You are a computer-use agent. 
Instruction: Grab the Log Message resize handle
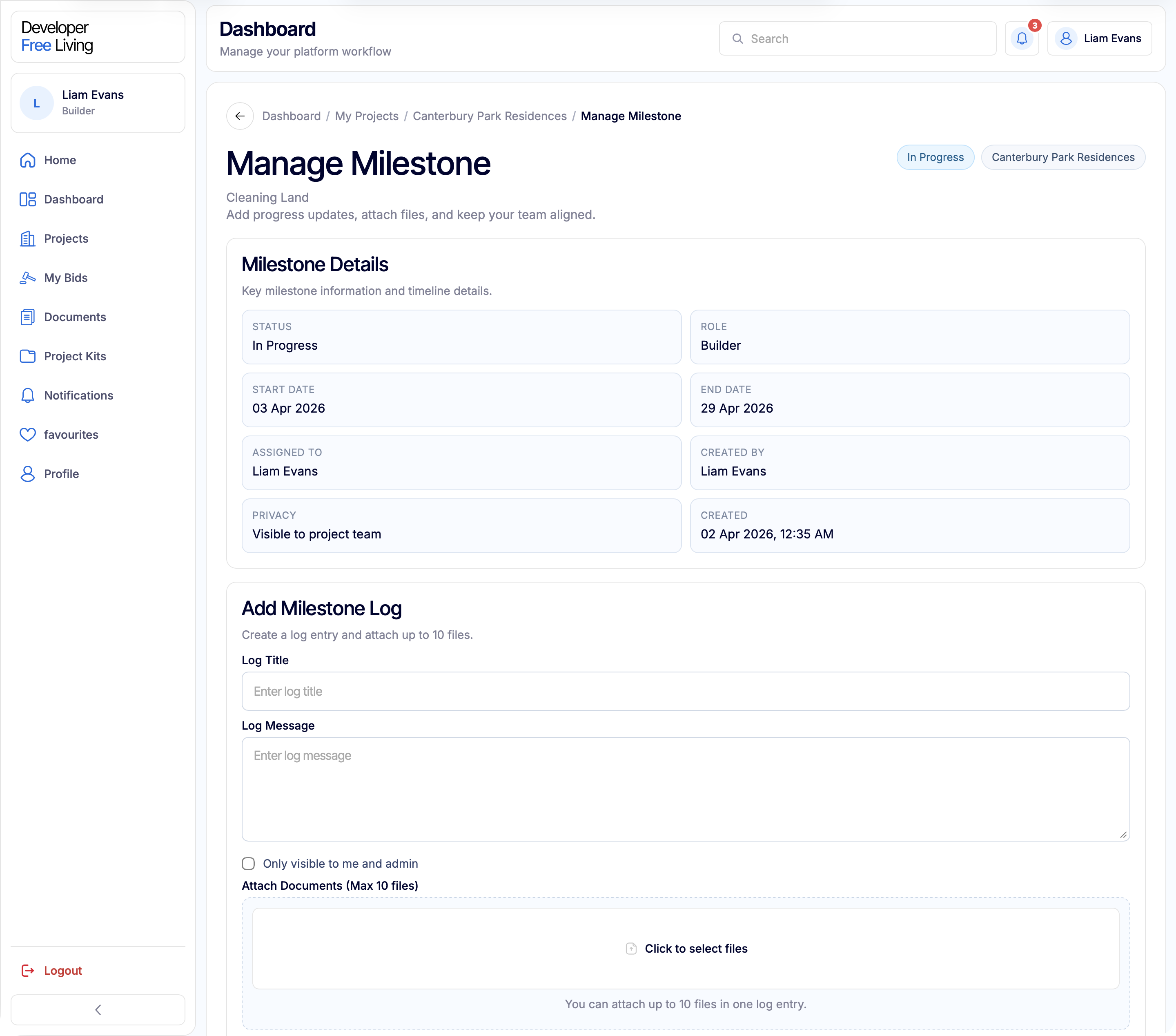click(x=1124, y=835)
